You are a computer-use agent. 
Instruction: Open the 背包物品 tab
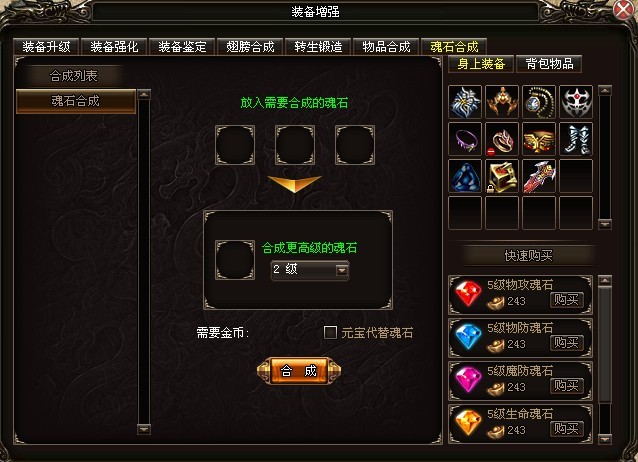click(x=549, y=64)
